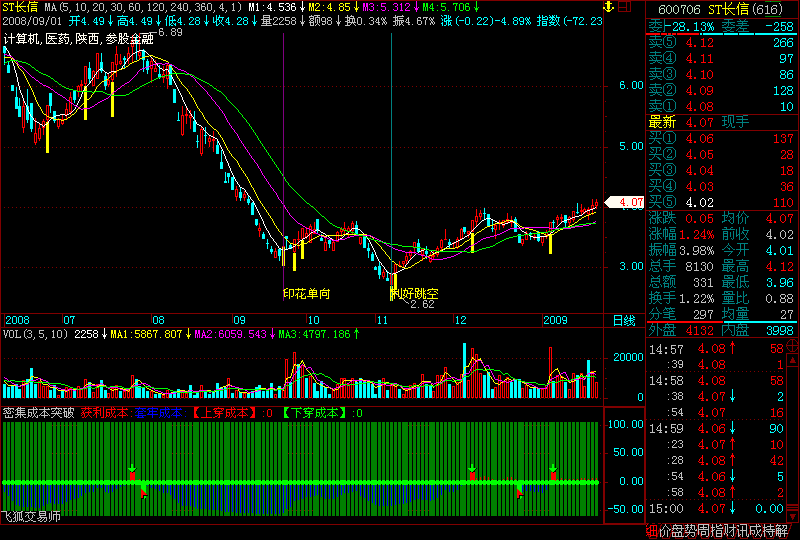Open the 价 (price) tab
The height and width of the screenshot is (540, 800).
(x=665, y=531)
